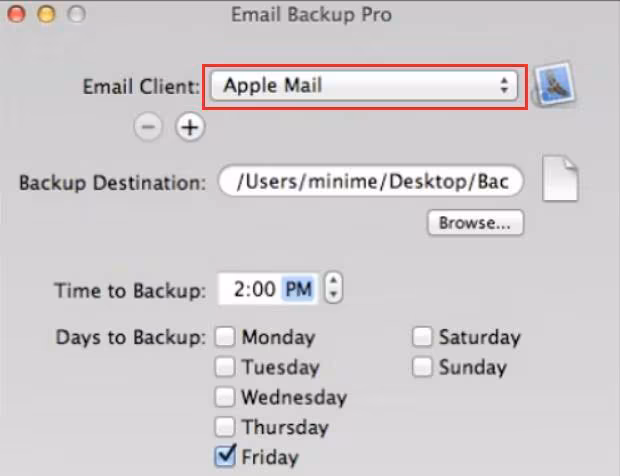Enable the Wednesday checkbox
Screen dimensions: 620x476
225,397
